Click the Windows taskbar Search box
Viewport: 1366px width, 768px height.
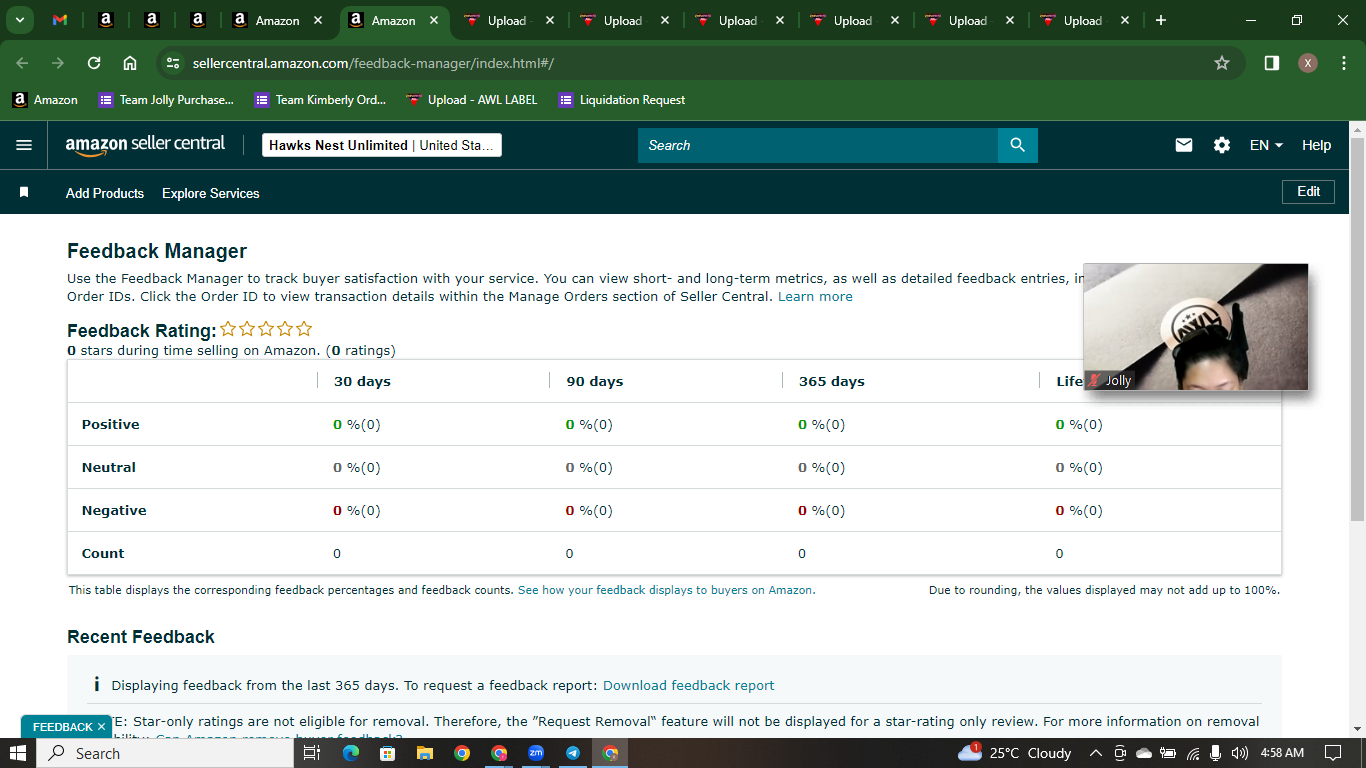pyautogui.click(x=166, y=753)
